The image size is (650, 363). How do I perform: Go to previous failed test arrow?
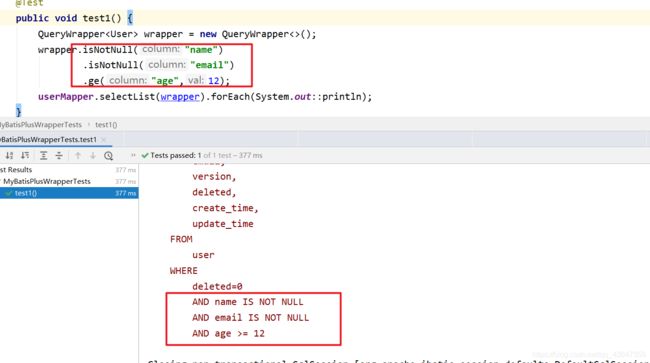coord(78,155)
